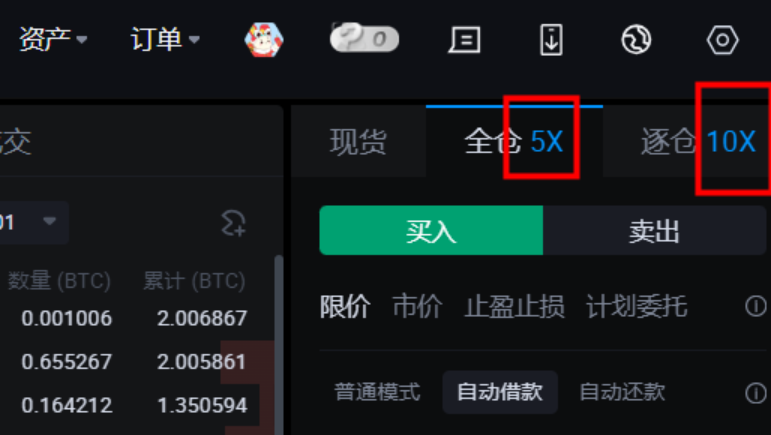Click info icon beside 计划委托
Viewport: 771px width, 435px height.
click(x=756, y=306)
